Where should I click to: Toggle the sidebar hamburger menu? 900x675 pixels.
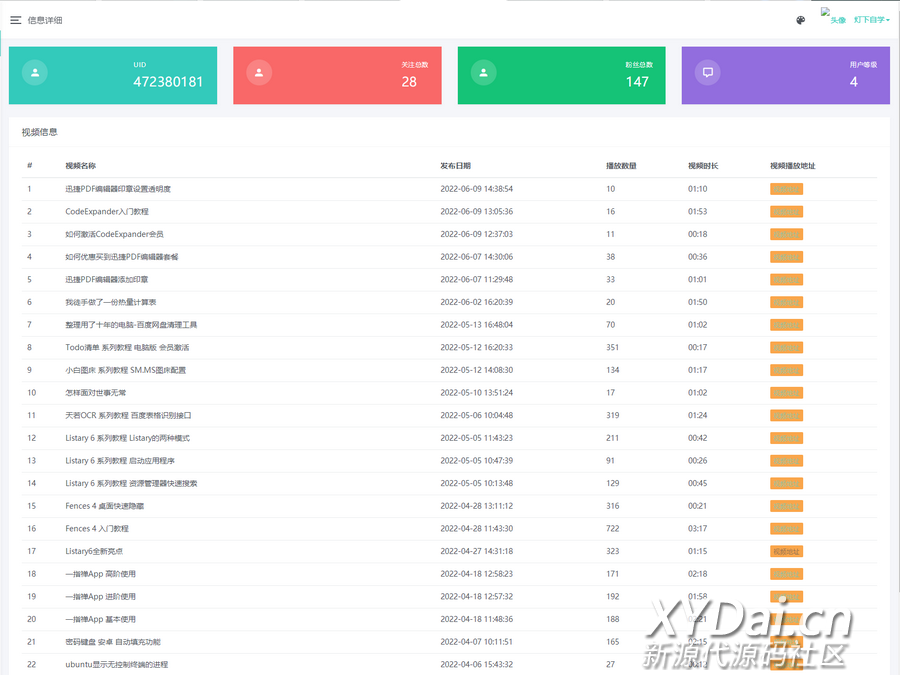point(16,20)
